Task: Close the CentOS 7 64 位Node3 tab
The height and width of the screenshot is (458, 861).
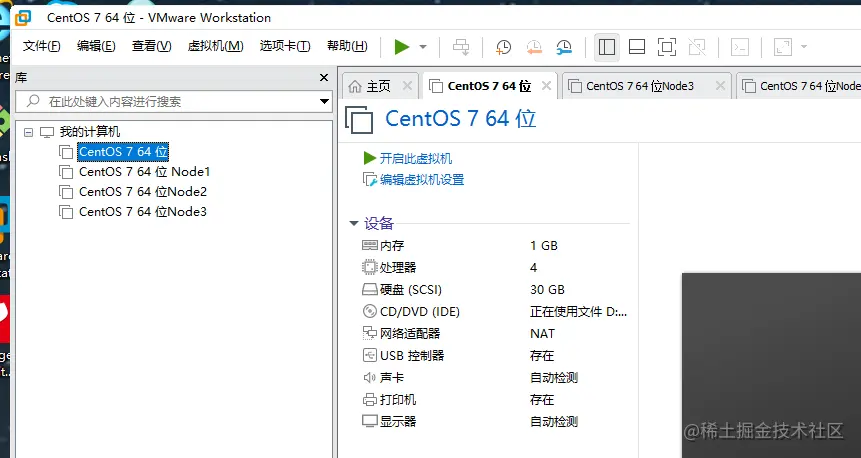Action: click(720, 86)
